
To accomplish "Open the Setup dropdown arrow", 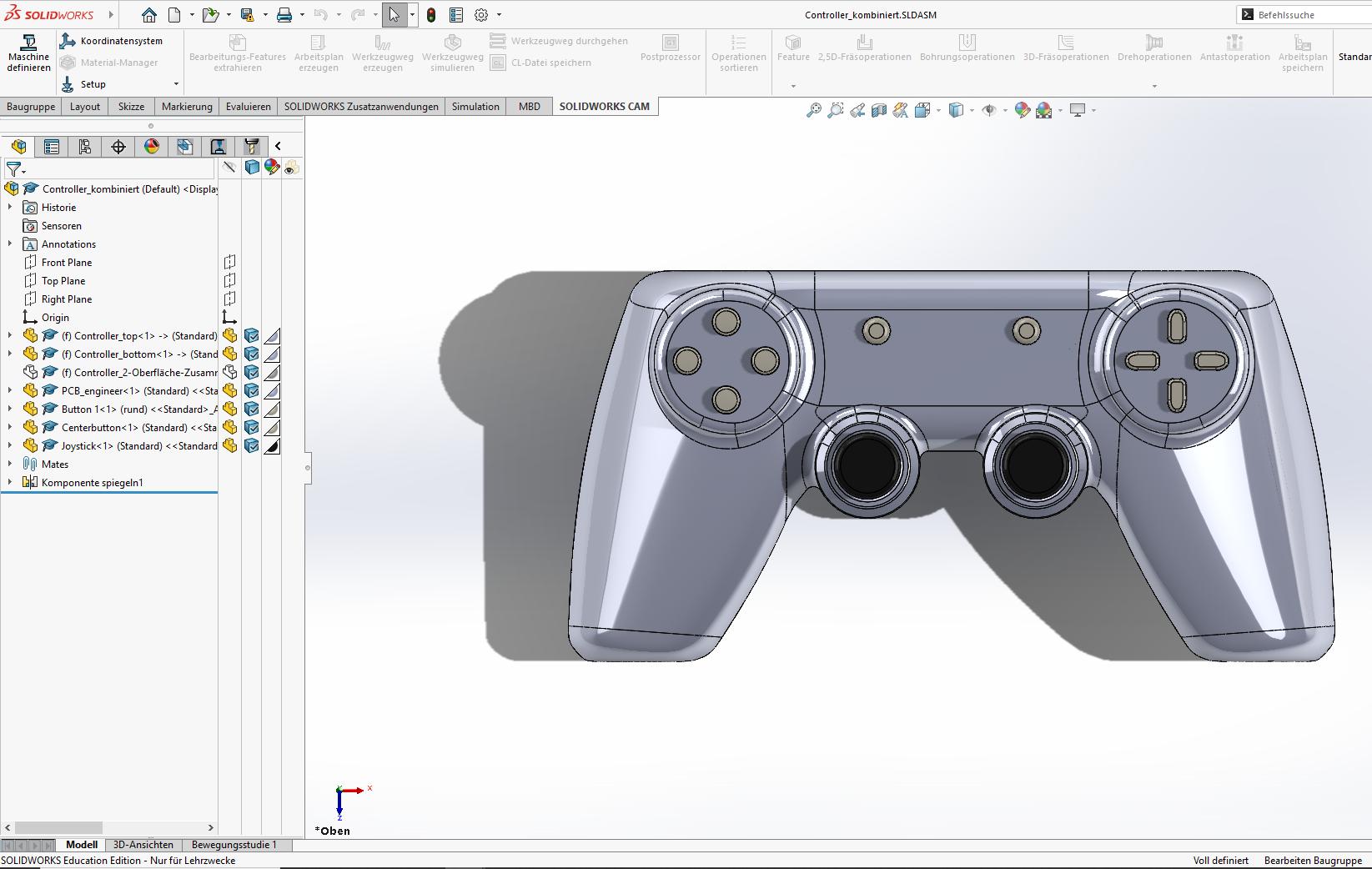I will click(x=176, y=84).
